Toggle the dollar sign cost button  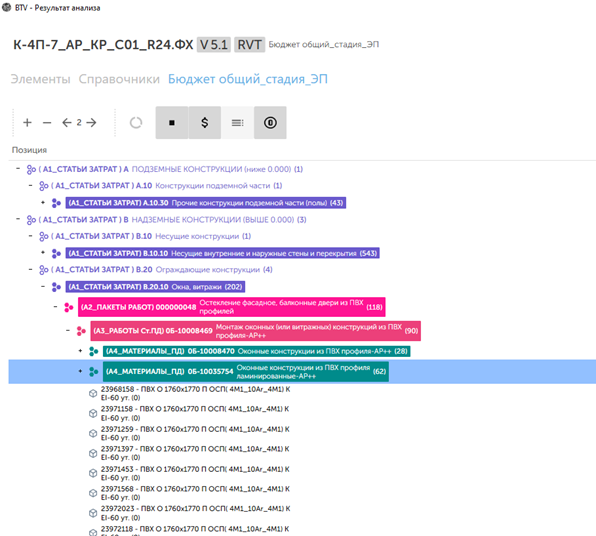[204, 122]
